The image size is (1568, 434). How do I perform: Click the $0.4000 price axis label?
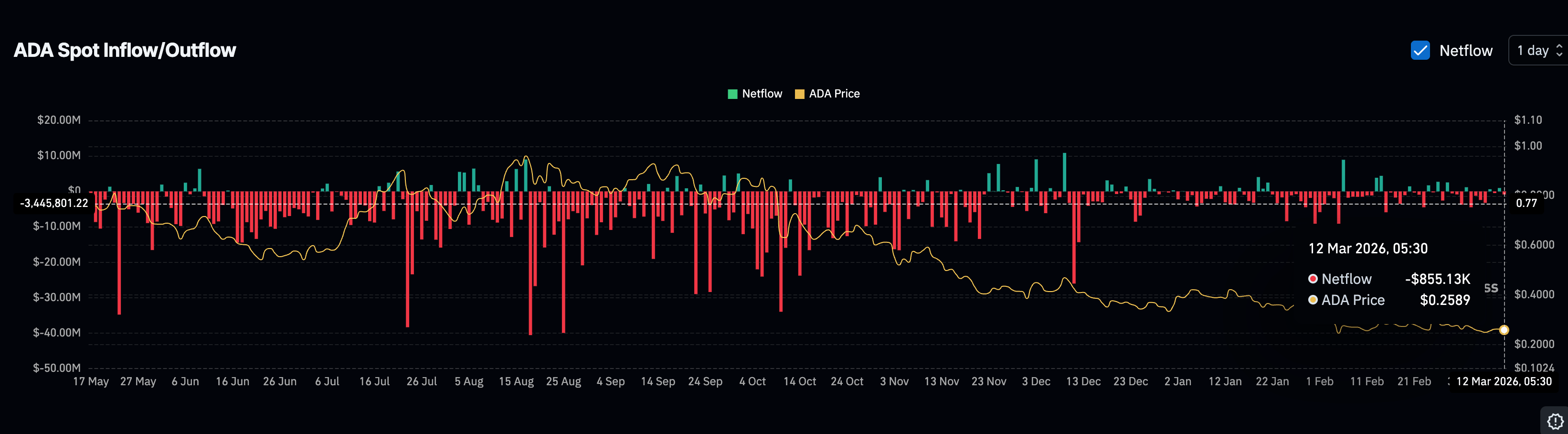point(1535,294)
